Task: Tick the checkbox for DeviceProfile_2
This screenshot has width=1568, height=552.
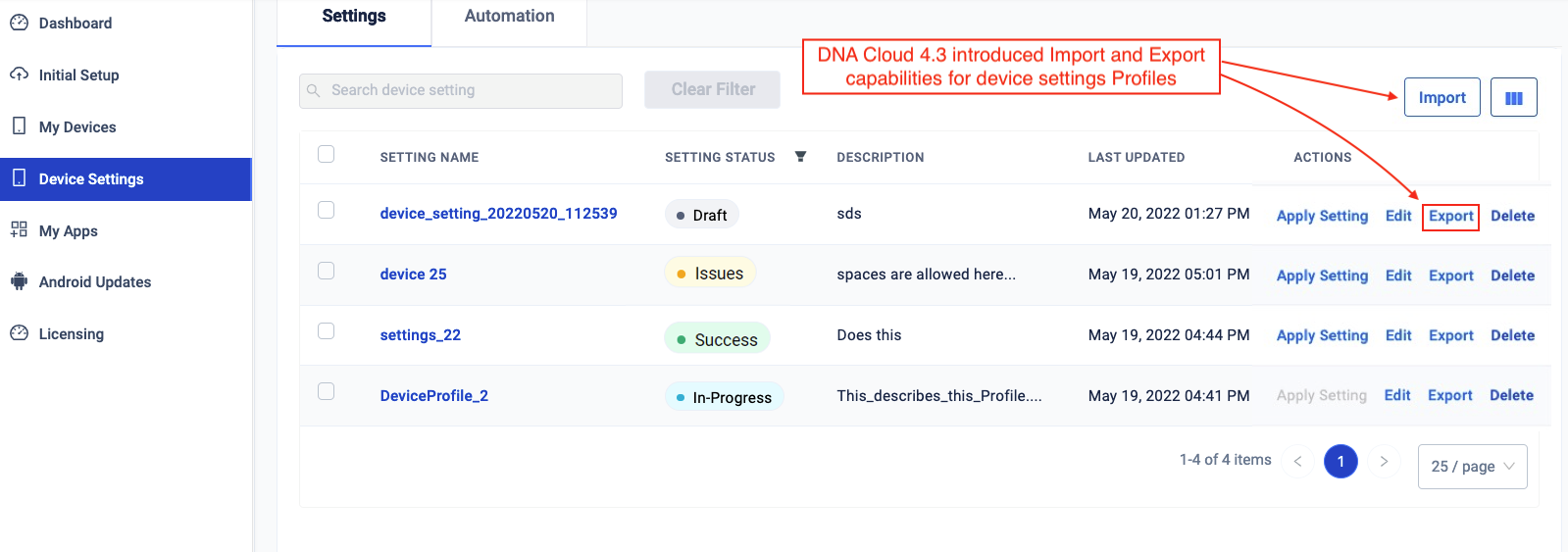Action: click(327, 391)
